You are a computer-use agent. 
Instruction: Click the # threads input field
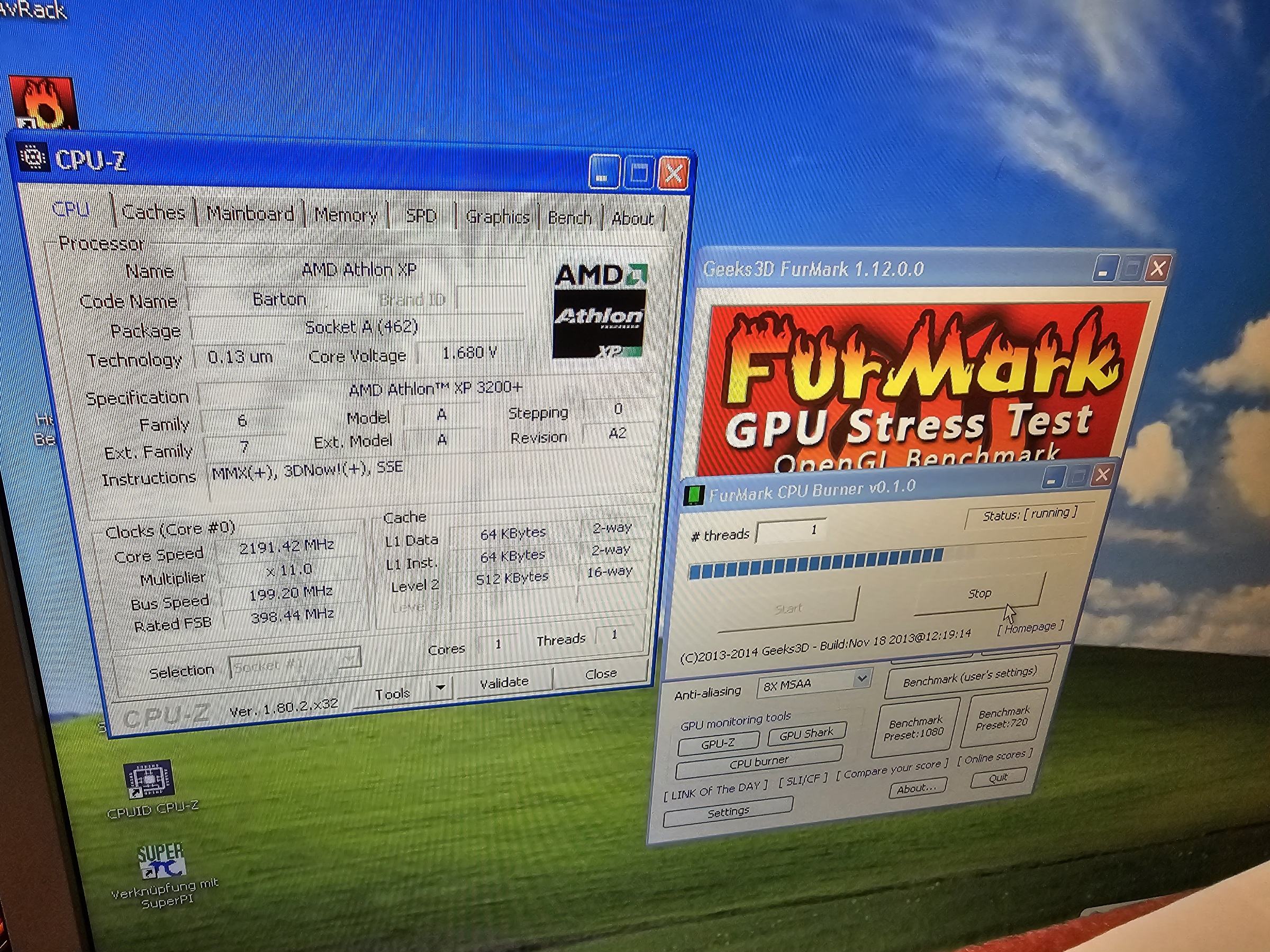click(791, 532)
